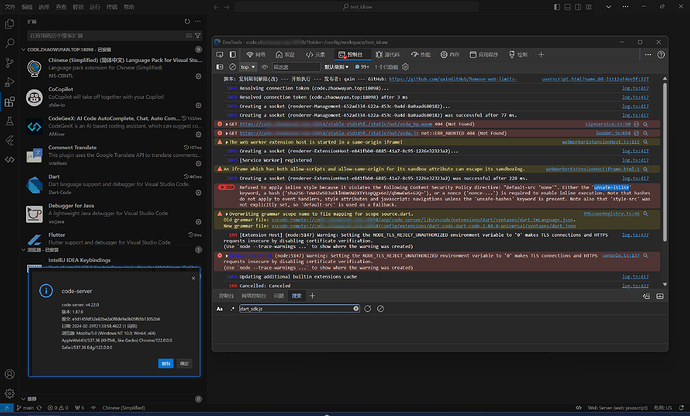This screenshot has width=690, height=416.
Task: Refresh the DevTools search results
Action: pos(367,309)
